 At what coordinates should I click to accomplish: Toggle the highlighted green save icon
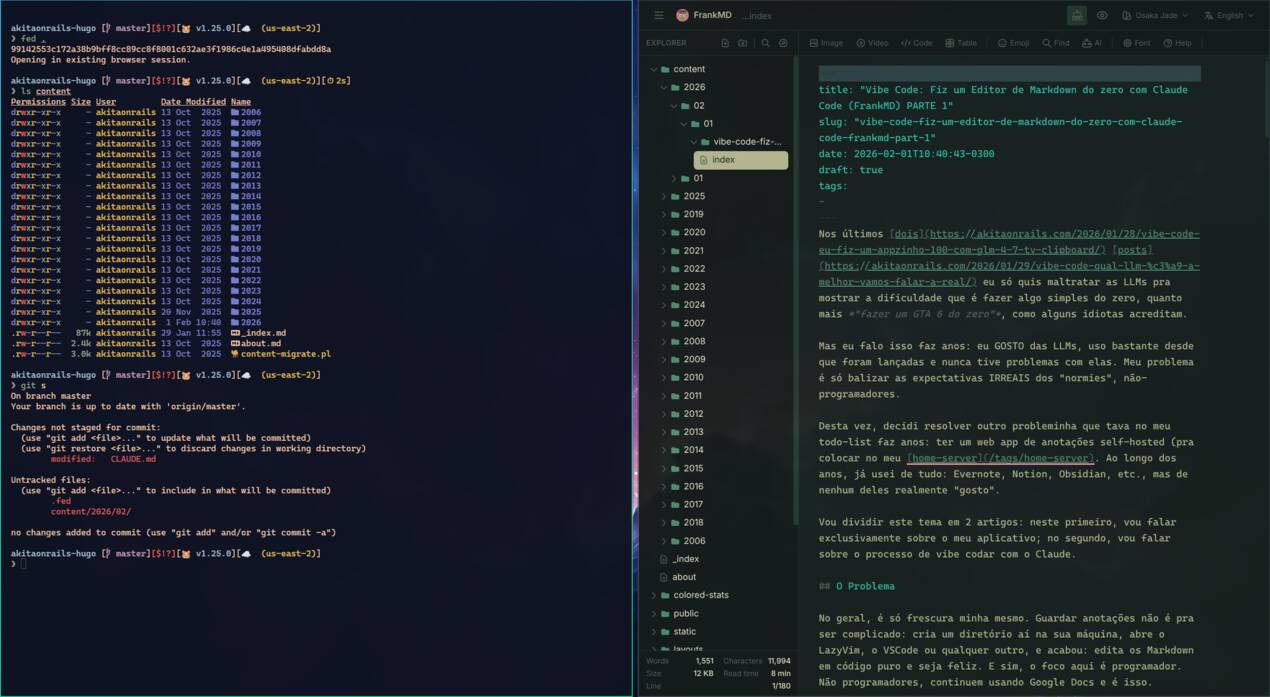click(1075, 15)
